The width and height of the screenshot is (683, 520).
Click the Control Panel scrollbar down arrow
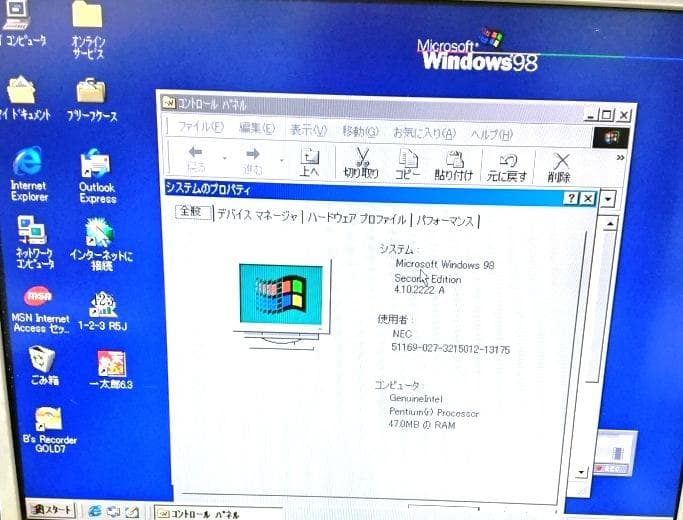(x=581, y=472)
